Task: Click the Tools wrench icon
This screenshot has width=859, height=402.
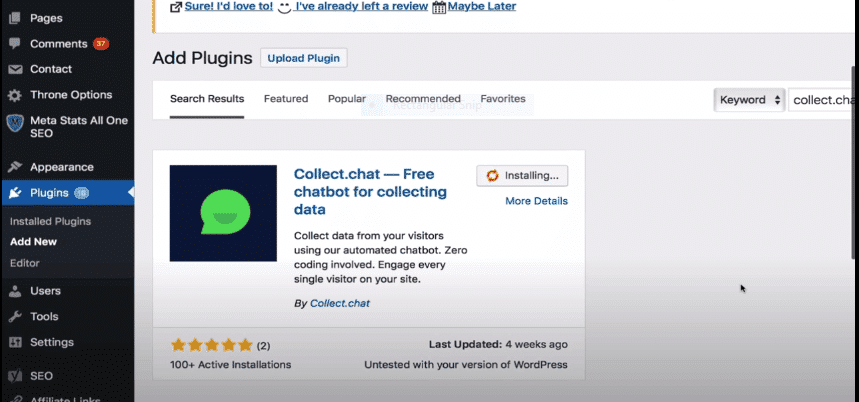Action: point(15,317)
